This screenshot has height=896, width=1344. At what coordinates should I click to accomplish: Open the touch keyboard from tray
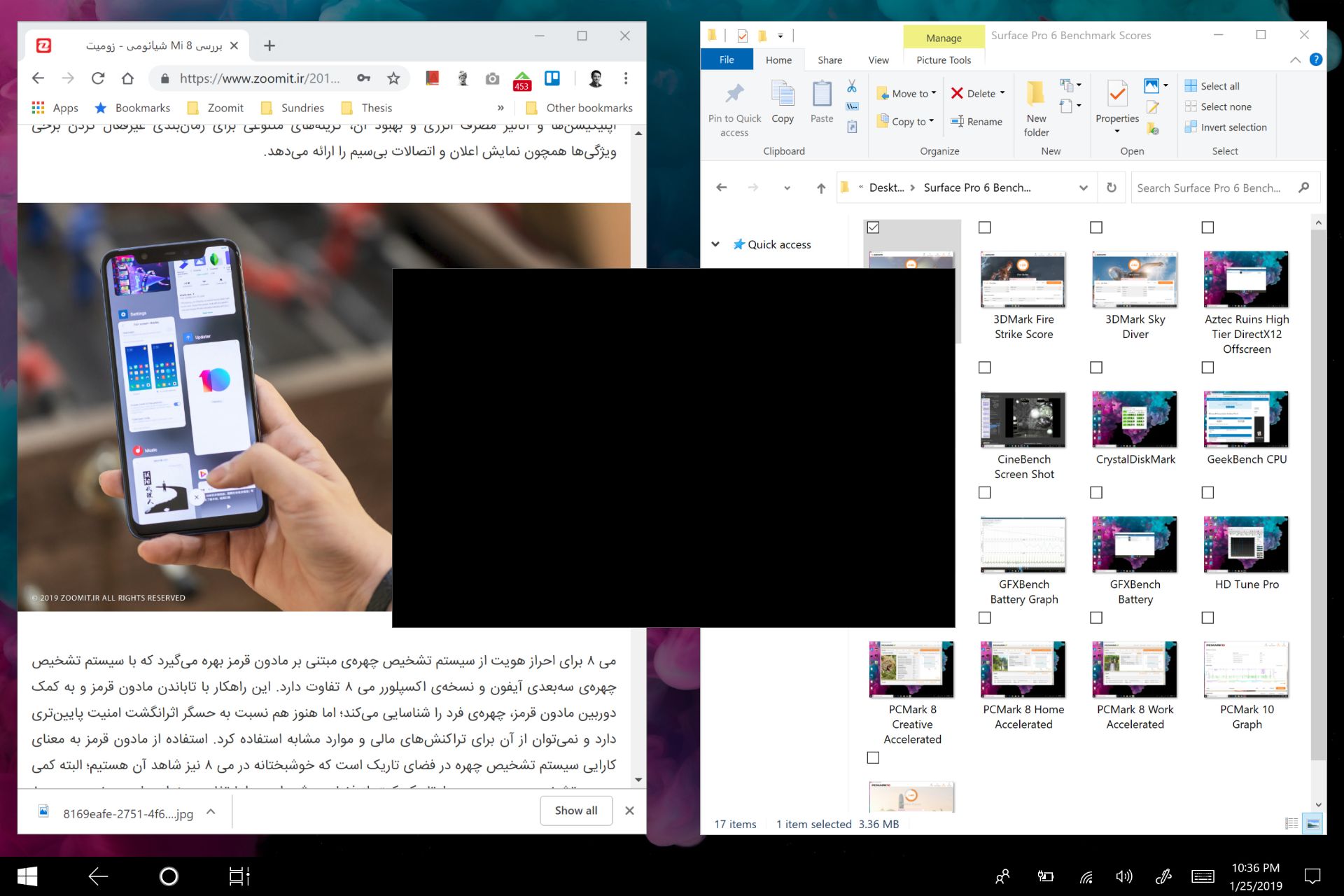click(1203, 876)
